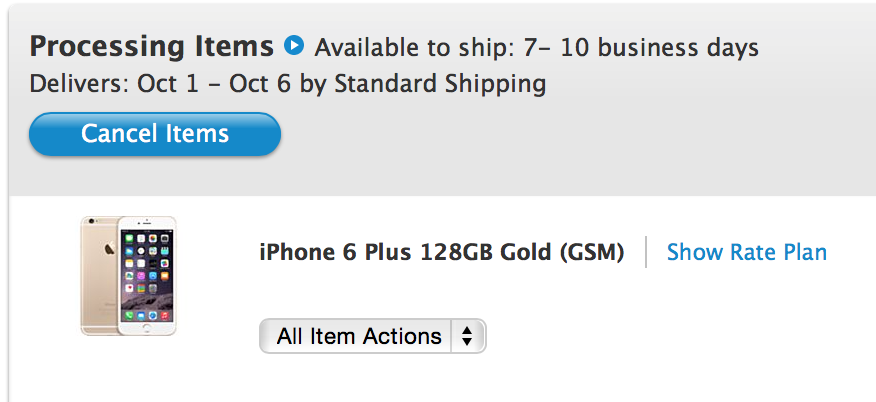
Task: Click the front-facing iPhone screen in the image
Action: tap(146, 277)
